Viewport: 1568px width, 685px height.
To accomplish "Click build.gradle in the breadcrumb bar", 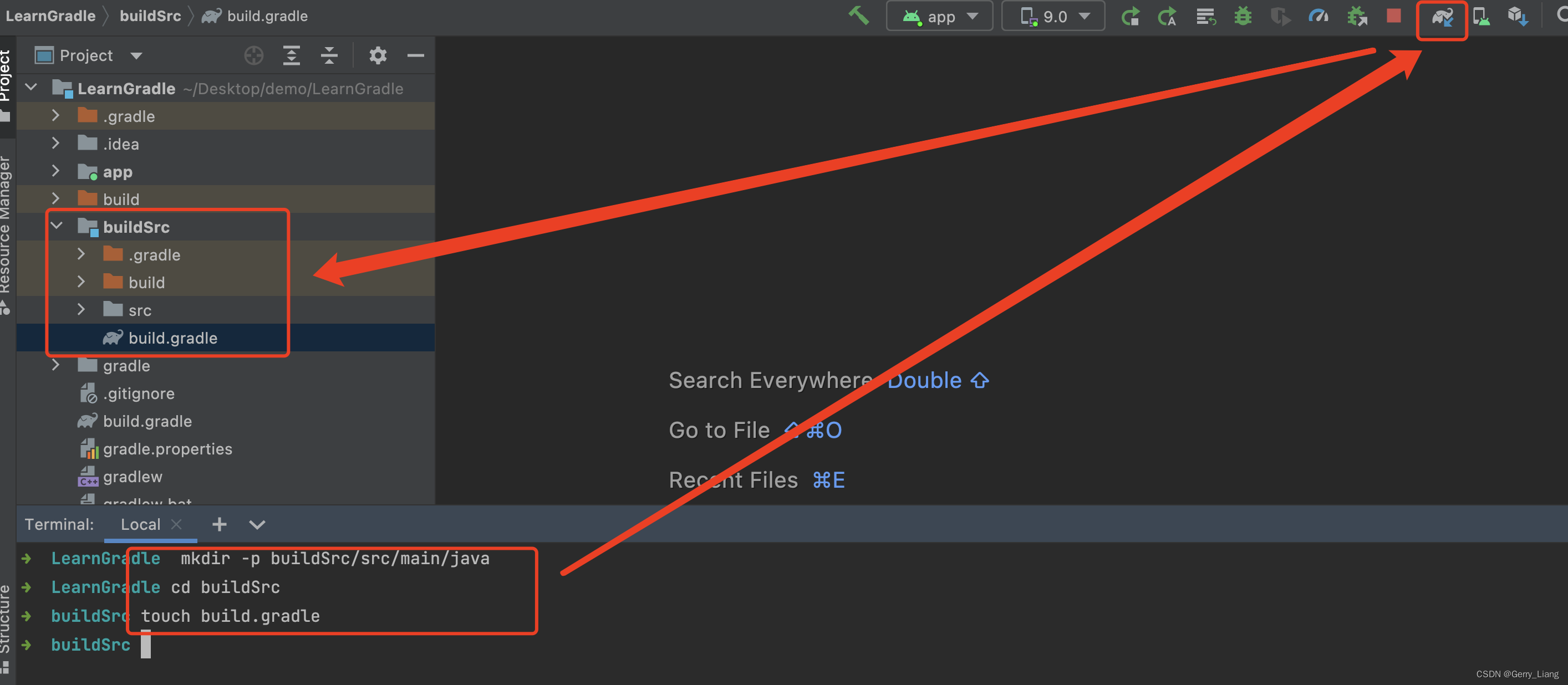I will point(254,16).
